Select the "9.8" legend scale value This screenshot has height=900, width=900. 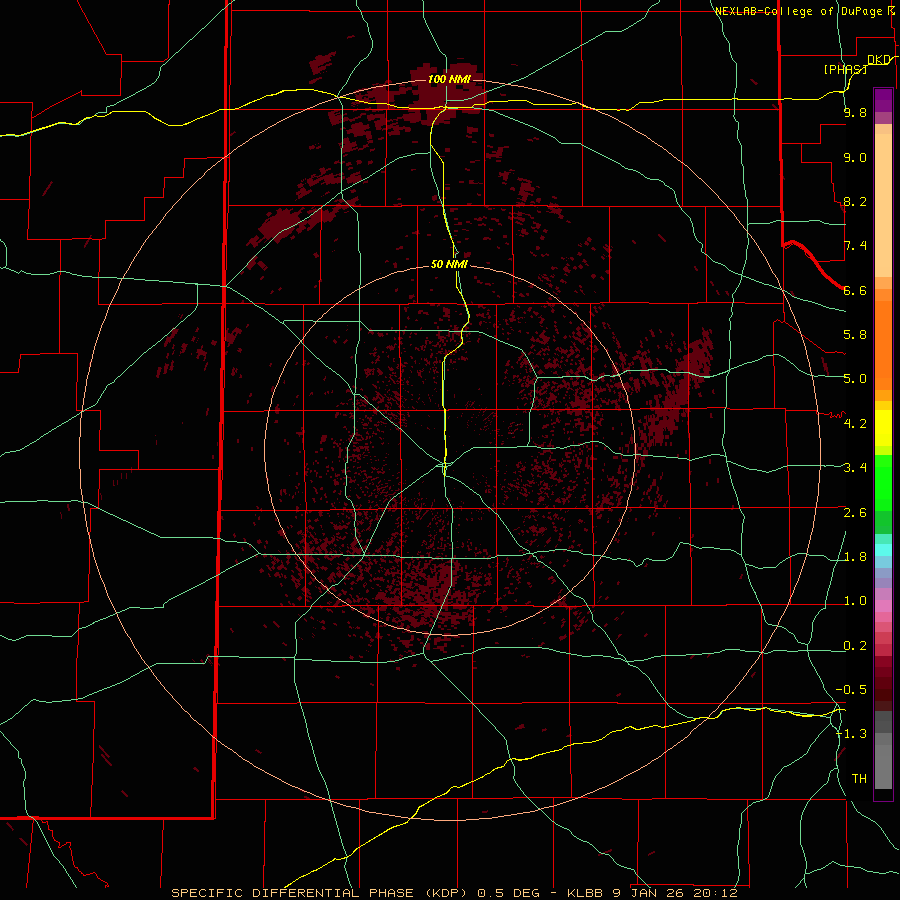tap(855, 112)
